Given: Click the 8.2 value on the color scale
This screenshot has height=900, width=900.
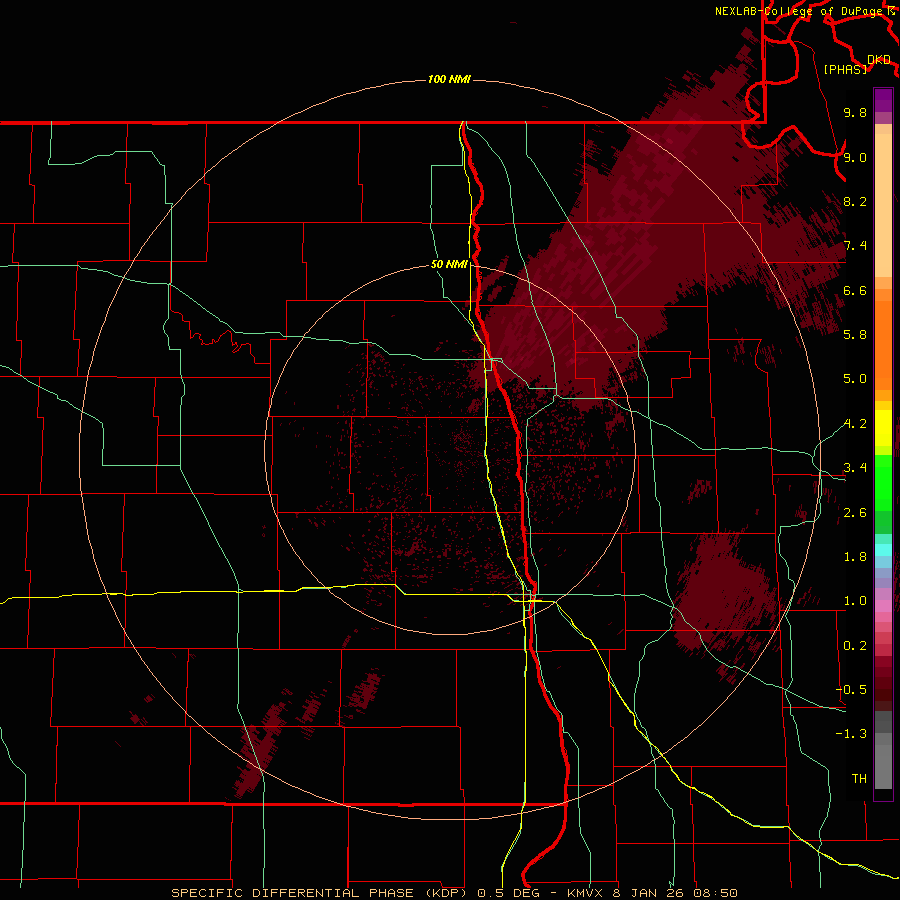Looking at the screenshot, I should pyautogui.click(x=855, y=201).
